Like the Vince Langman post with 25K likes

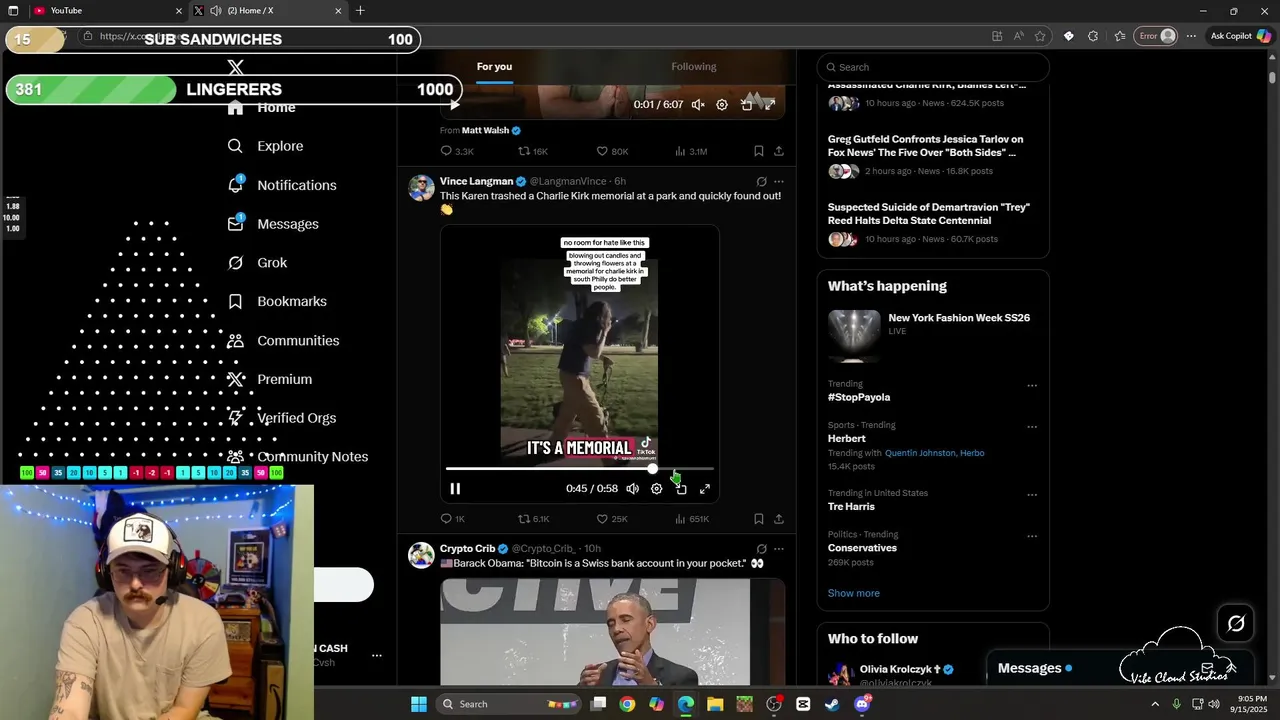[x=612, y=519]
